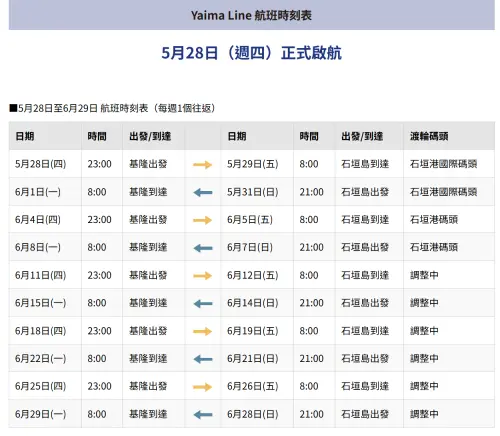Click 基隆到達 in the 6月15日 row
Viewport: 500px width, 436px height.
pyautogui.click(x=148, y=303)
